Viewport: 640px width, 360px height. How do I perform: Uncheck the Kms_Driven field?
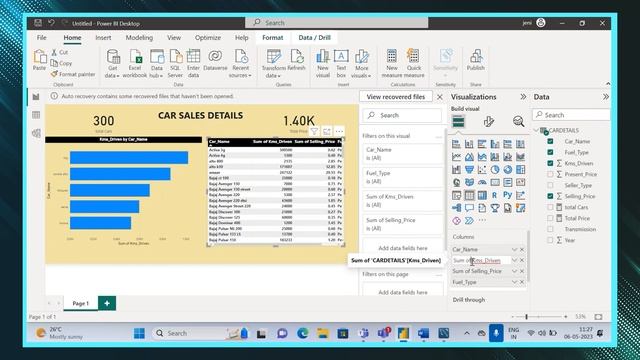coord(550,163)
